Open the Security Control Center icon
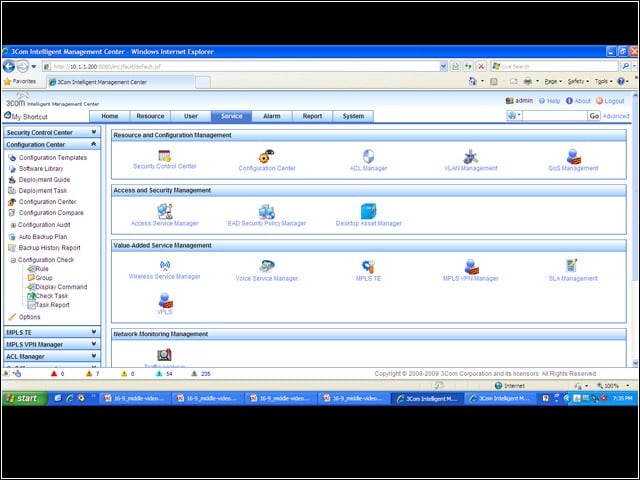Viewport: 640px width, 480px height. [164, 156]
